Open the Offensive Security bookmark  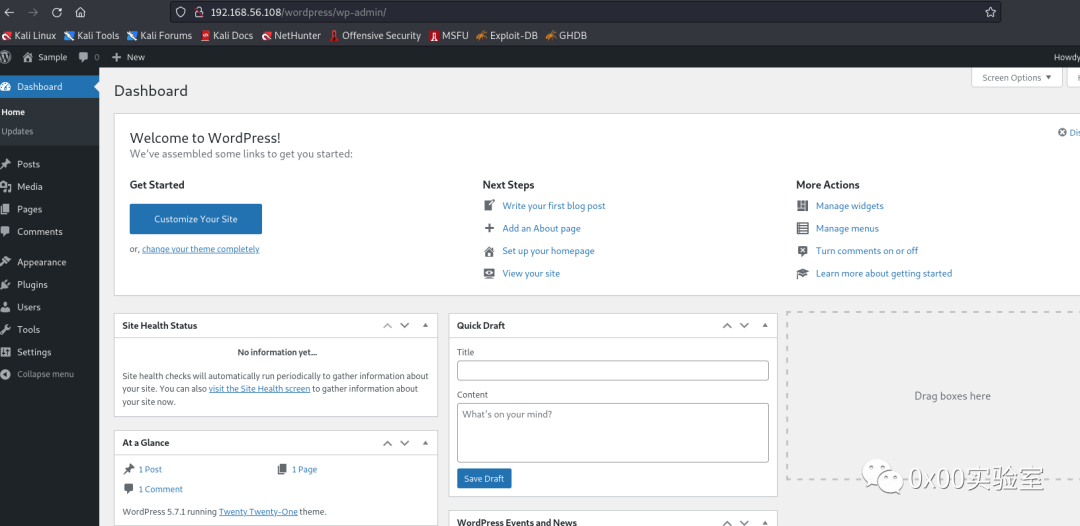375,35
